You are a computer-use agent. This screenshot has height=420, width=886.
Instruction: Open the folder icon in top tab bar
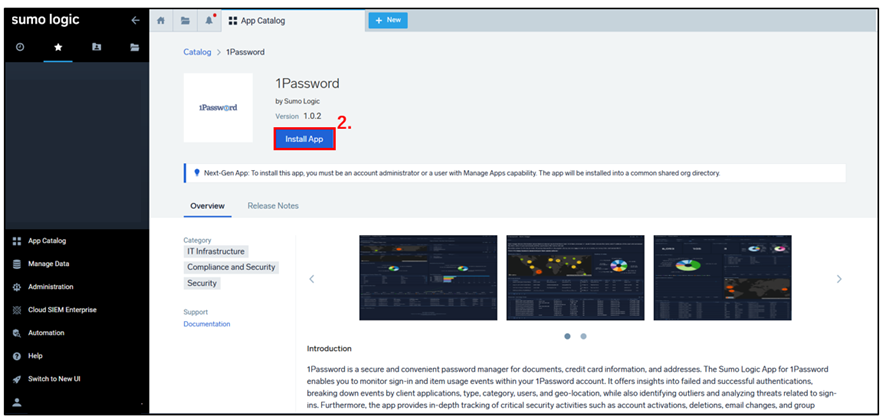[x=185, y=20]
